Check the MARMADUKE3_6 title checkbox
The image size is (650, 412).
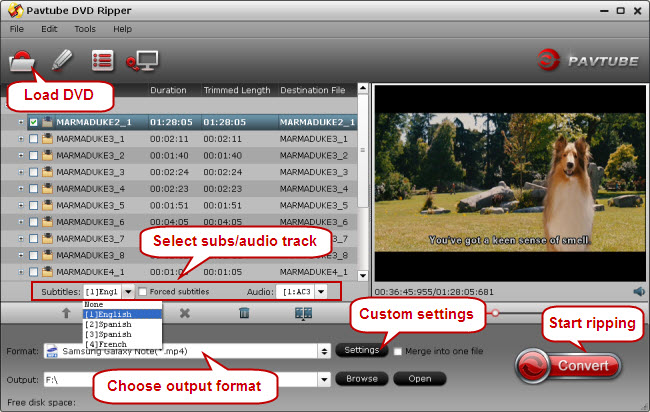[x=34, y=222]
